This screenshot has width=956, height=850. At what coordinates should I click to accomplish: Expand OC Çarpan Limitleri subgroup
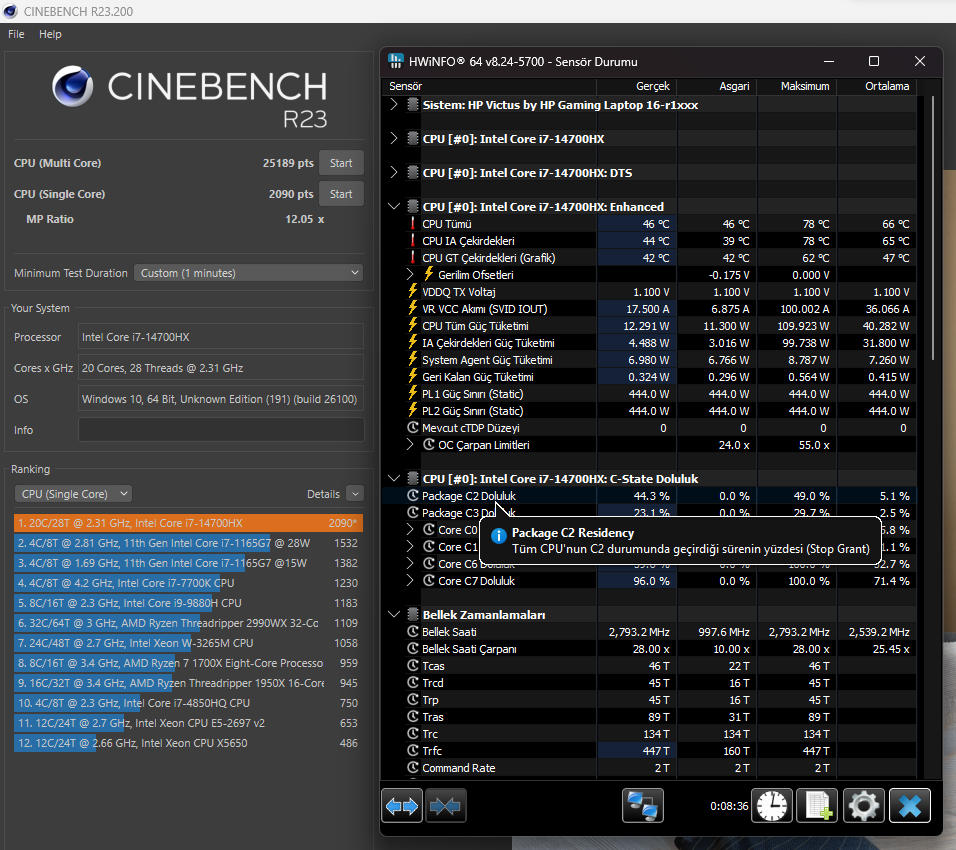410,445
